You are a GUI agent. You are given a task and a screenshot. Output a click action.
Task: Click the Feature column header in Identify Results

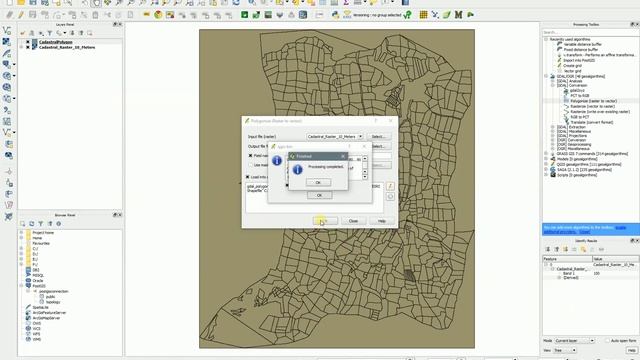coord(567,259)
